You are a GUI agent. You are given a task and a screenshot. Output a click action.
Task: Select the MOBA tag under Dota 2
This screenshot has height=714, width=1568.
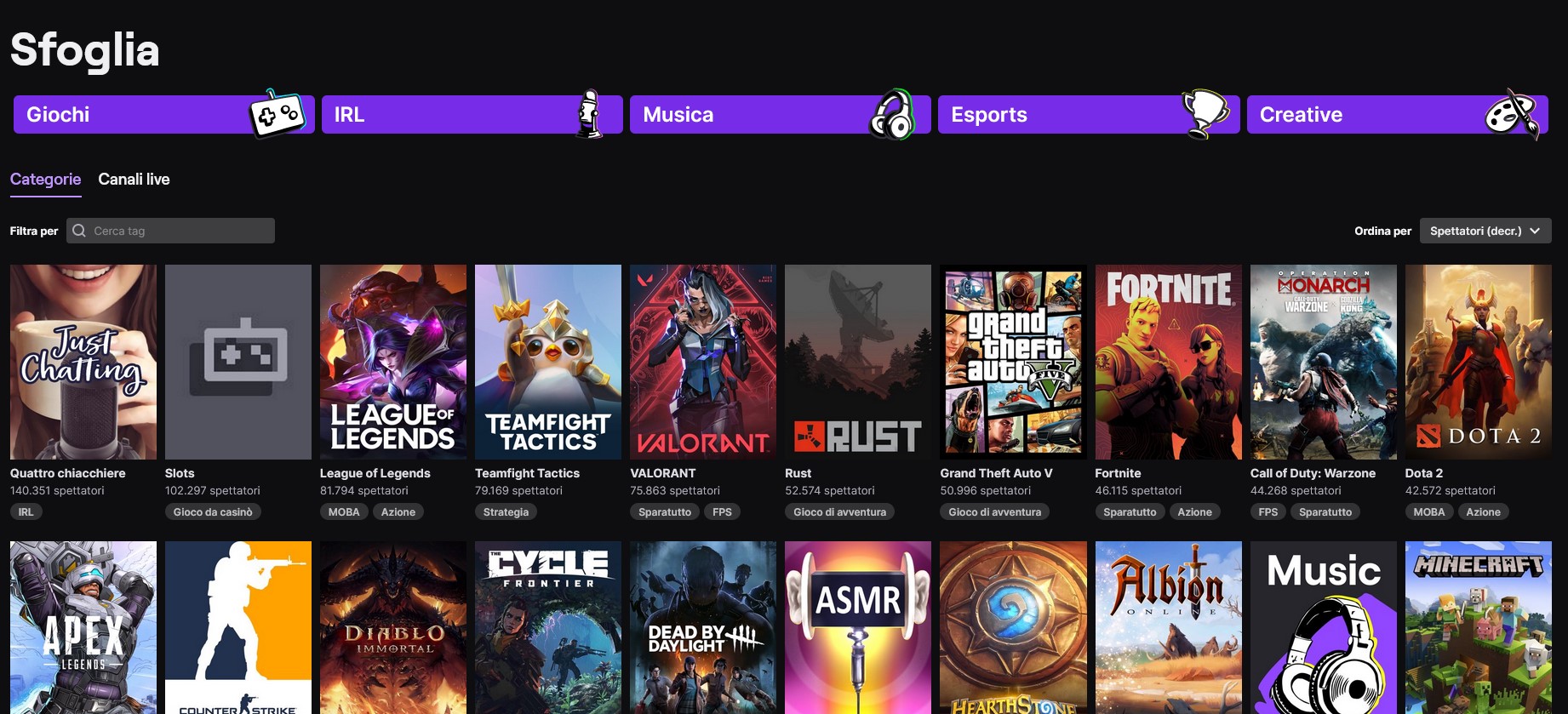[1429, 511]
